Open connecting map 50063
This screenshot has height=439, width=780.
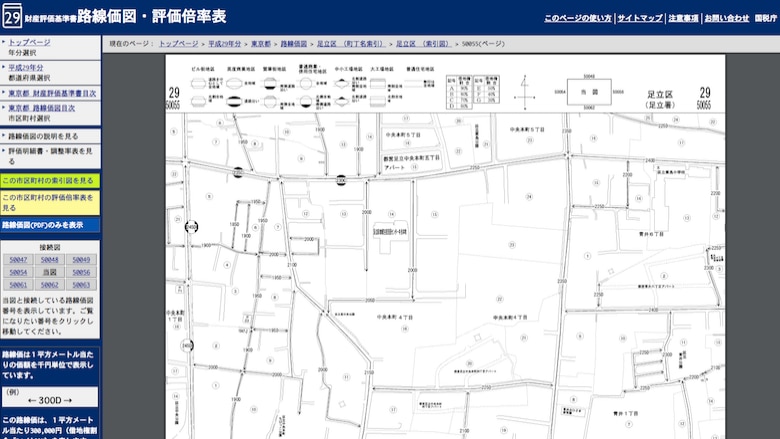tap(81, 285)
